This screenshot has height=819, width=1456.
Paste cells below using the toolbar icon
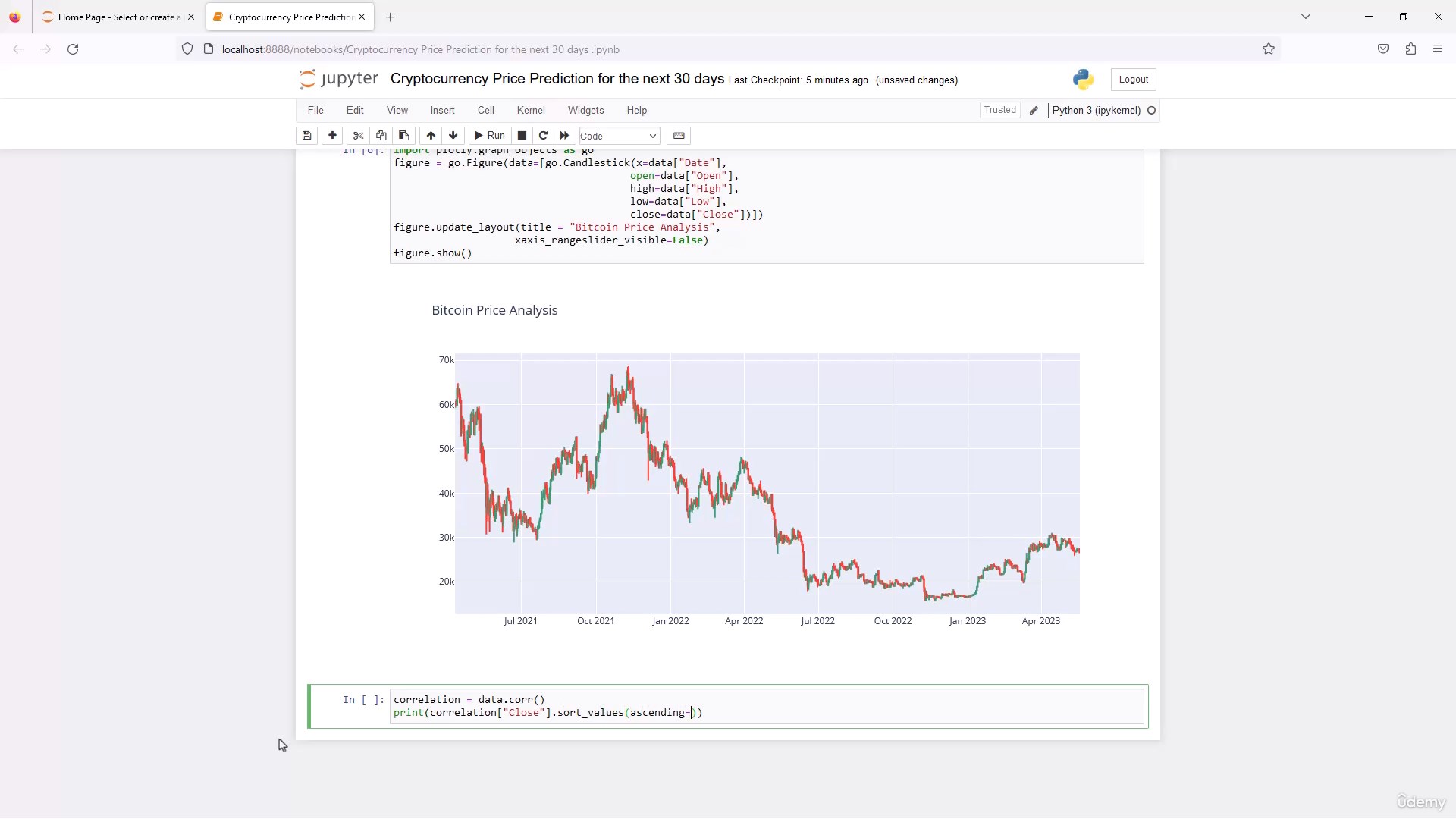pos(404,136)
